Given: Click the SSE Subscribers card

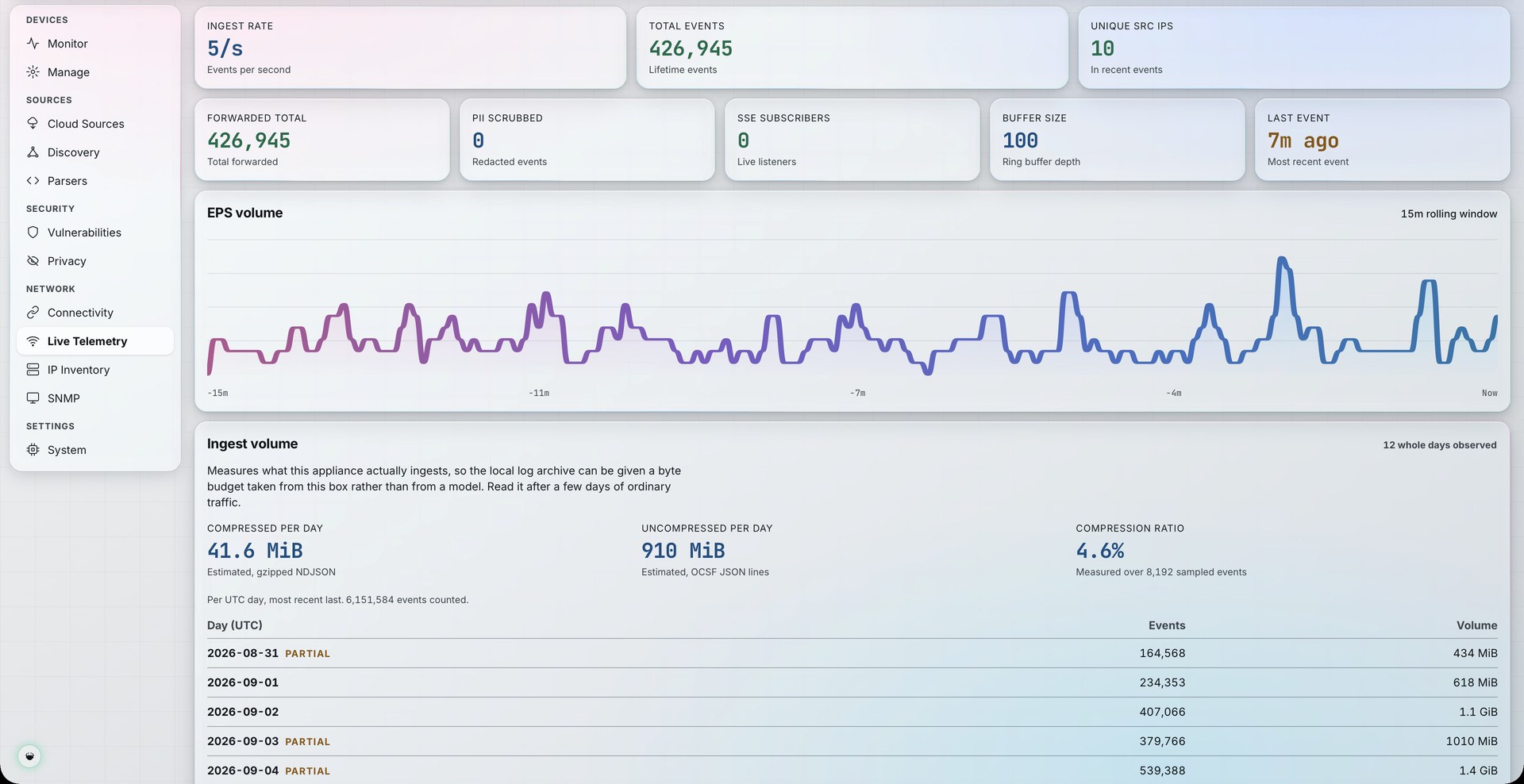Looking at the screenshot, I should click(x=852, y=140).
